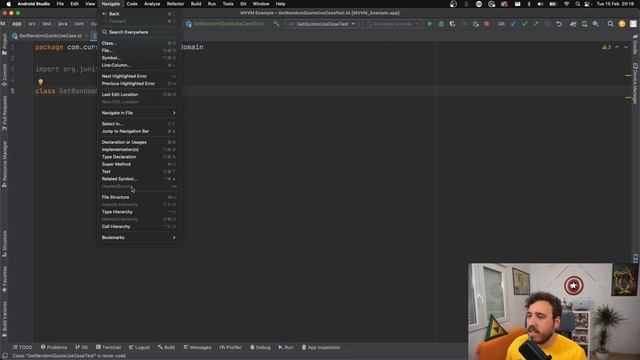Image resolution: width=640 pixels, height=360 pixels.
Task: Click the green Debug bug icon
Action: [x=441, y=24]
